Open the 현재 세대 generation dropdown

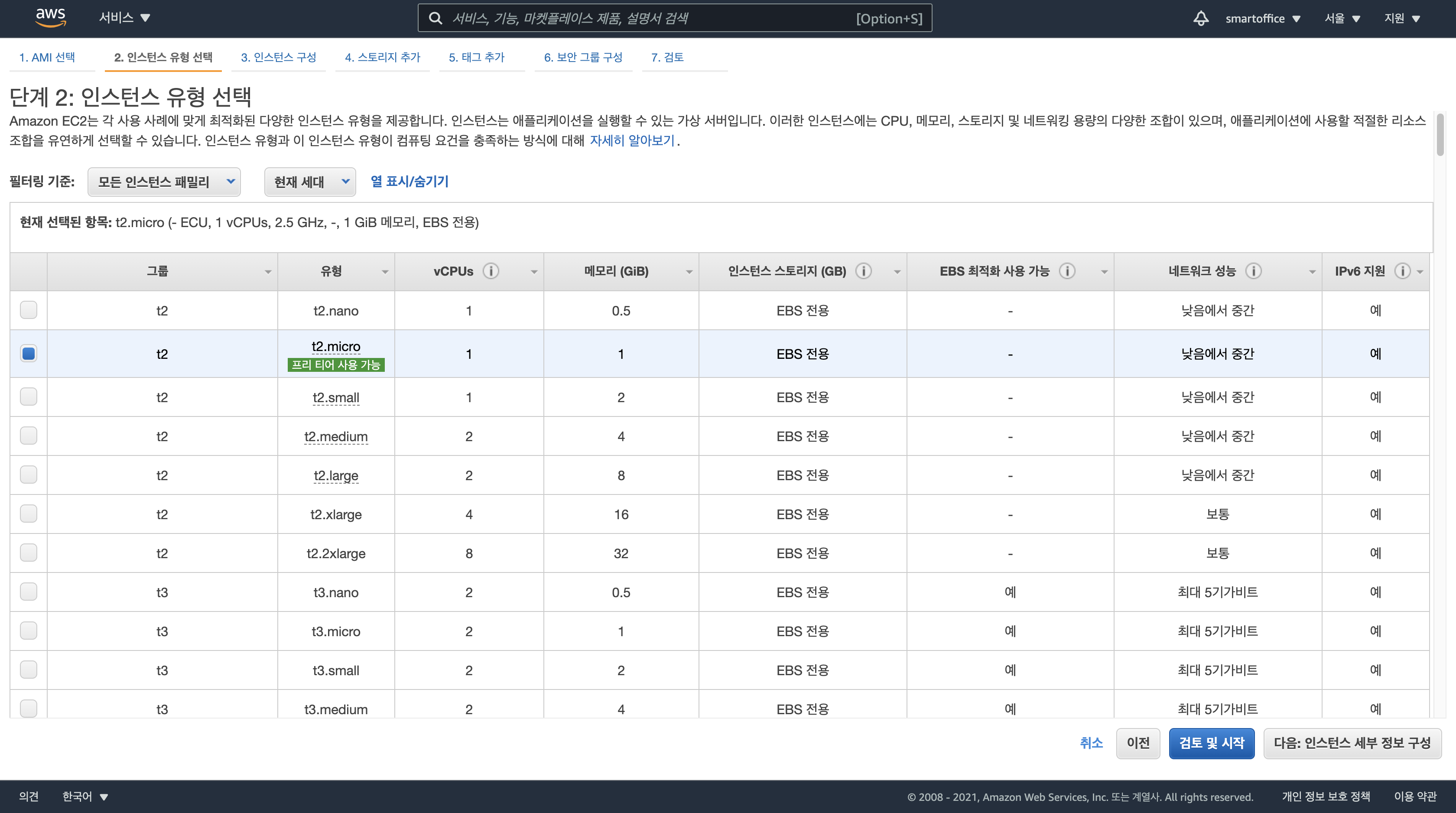pyautogui.click(x=310, y=182)
